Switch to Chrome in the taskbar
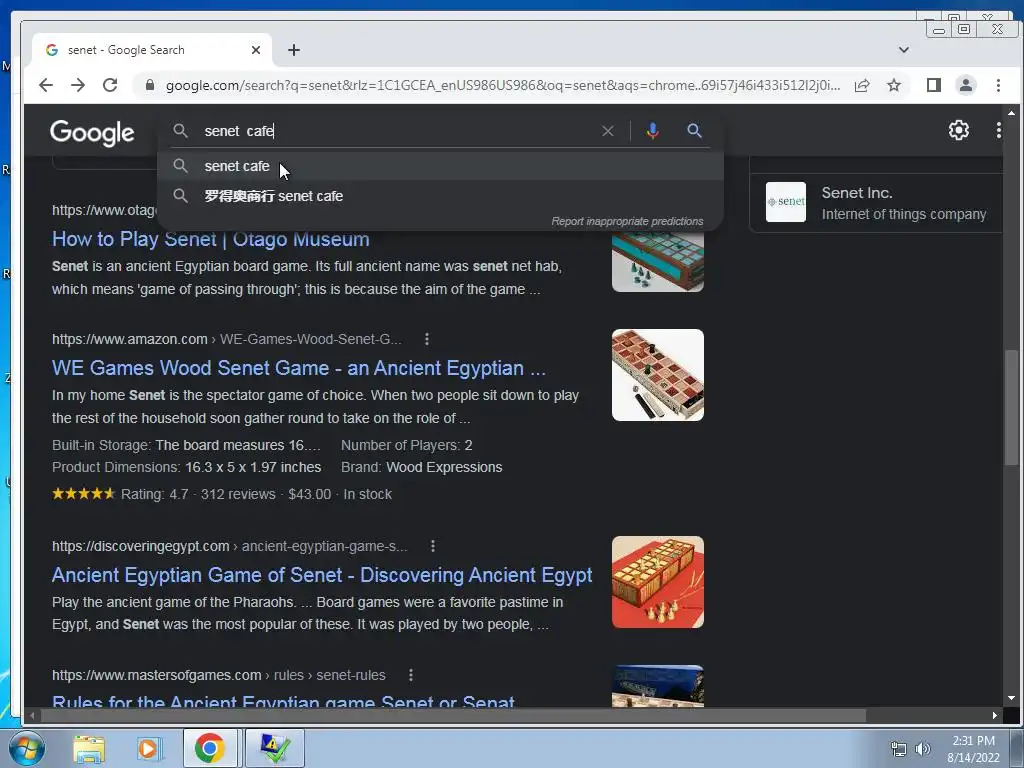The width and height of the screenshot is (1024, 768). tap(210, 748)
